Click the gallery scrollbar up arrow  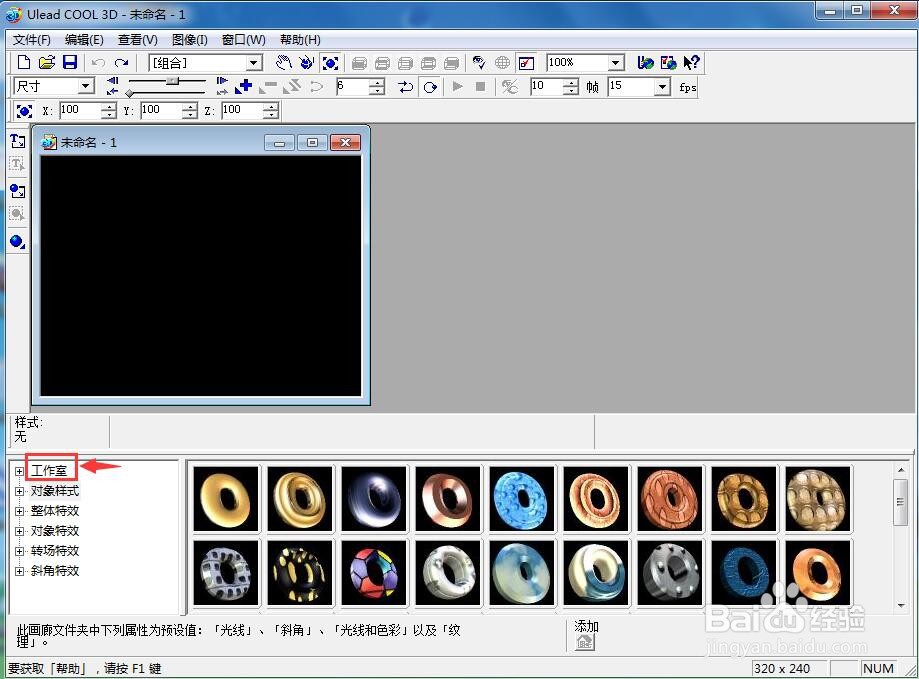(x=901, y=470)
